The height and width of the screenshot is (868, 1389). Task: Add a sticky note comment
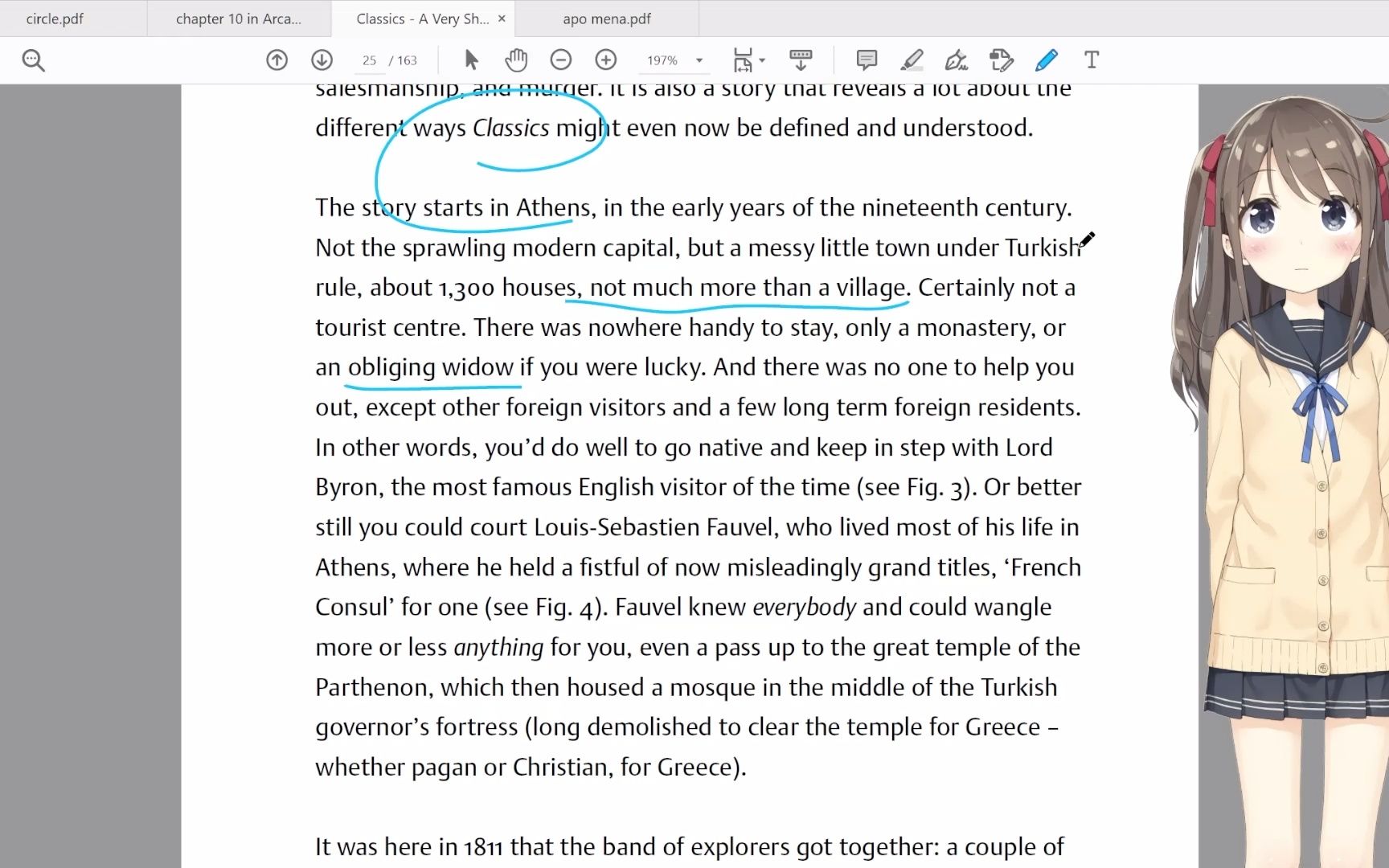click(867, 60)
